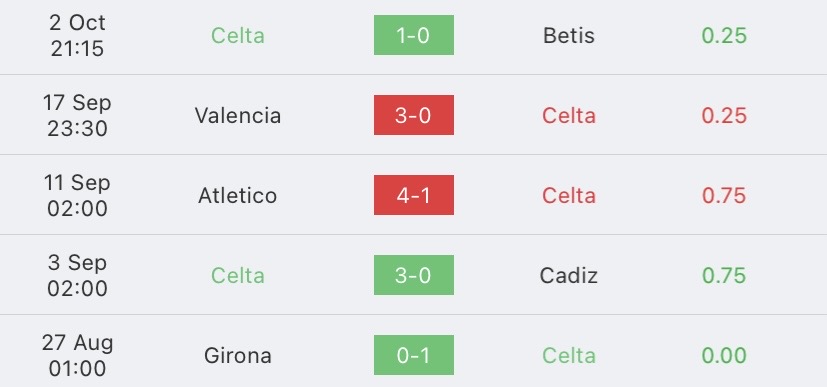Click green Celta in the Girona match row
Screen dimensions: 827x387
(x=569, y=355)
